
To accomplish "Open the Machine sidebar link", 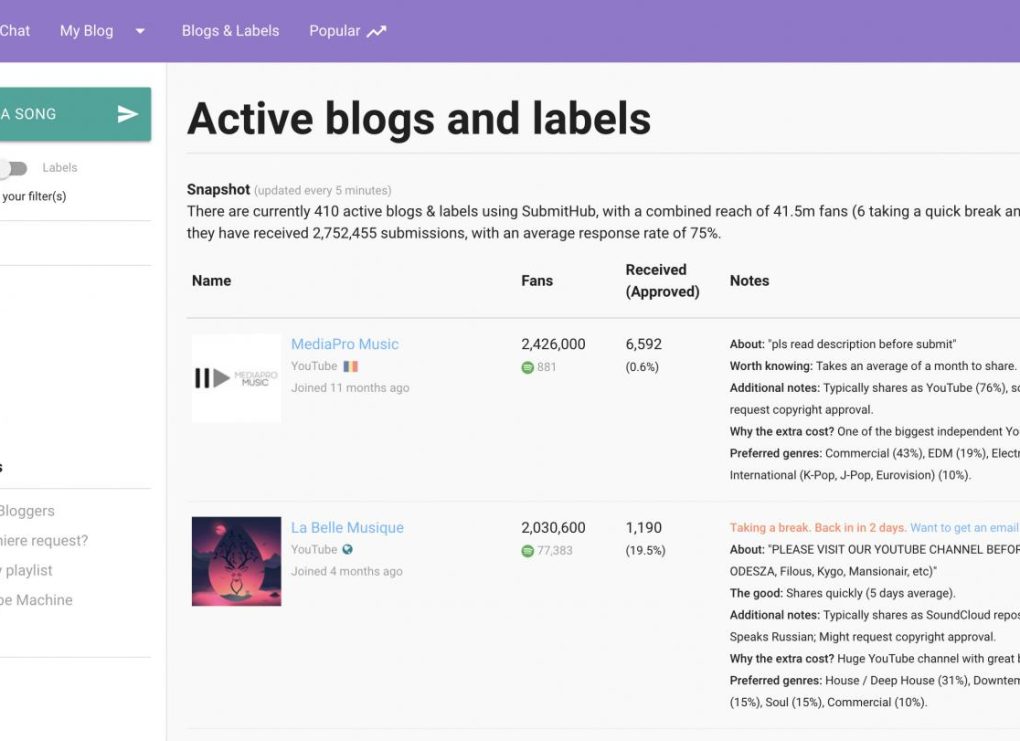I will click(36, 600).
